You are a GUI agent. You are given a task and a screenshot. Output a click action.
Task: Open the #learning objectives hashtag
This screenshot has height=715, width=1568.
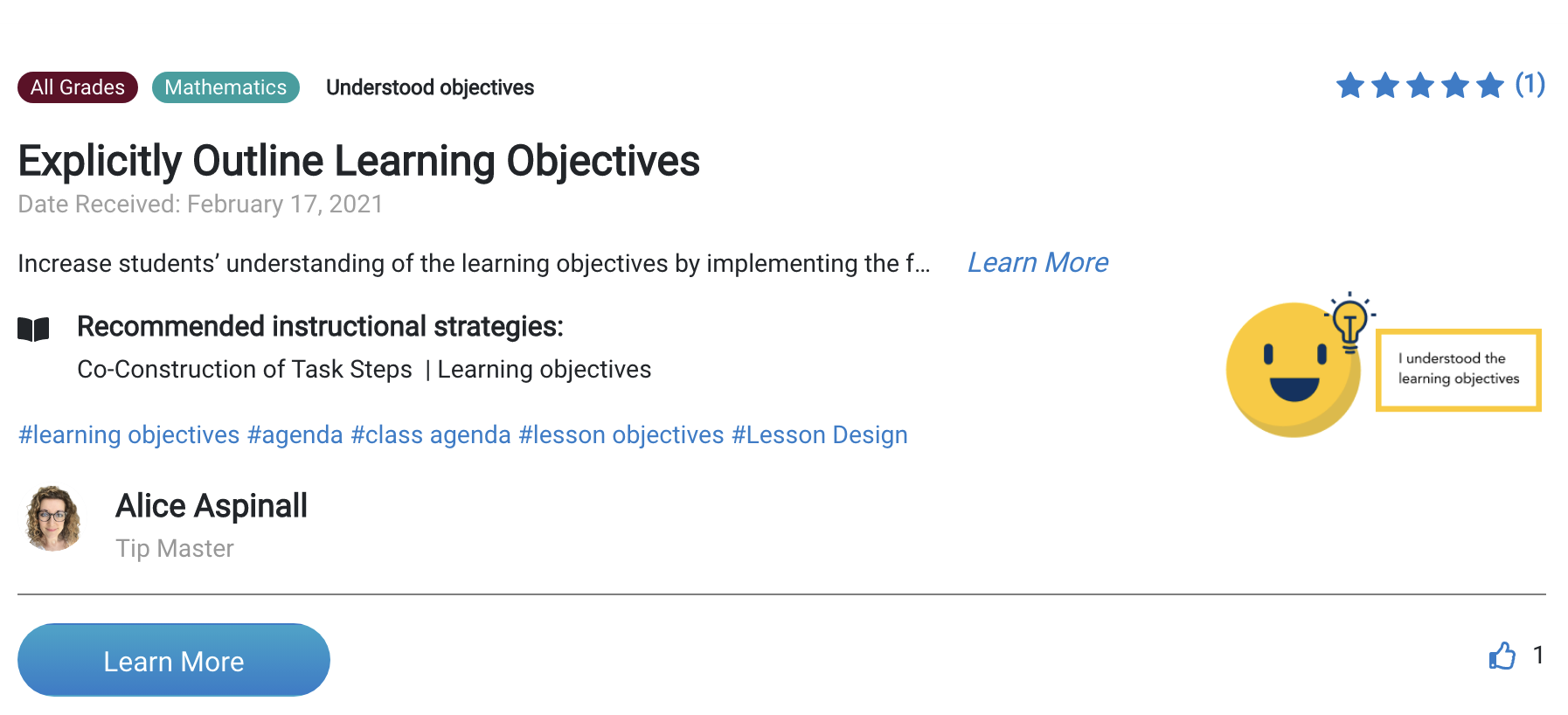[x=129, y=435]
